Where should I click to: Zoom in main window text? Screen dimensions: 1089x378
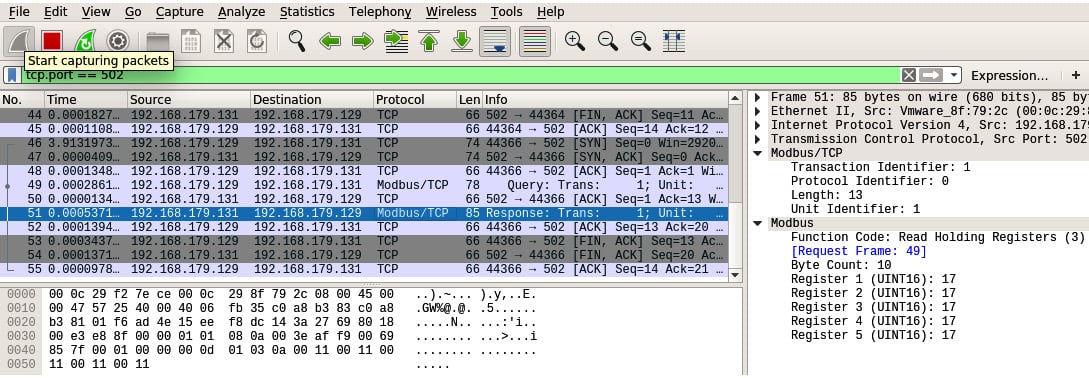[x=575, y=41]
